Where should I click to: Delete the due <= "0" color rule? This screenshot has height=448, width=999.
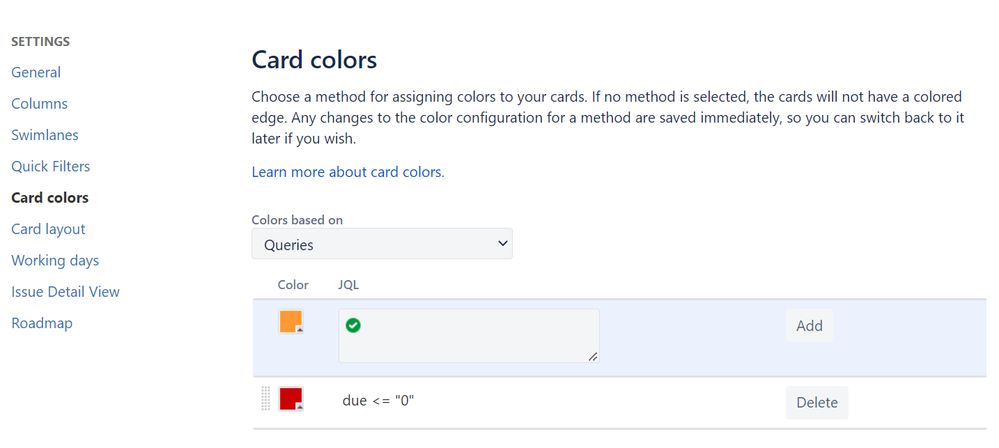[x=816, y=402]
